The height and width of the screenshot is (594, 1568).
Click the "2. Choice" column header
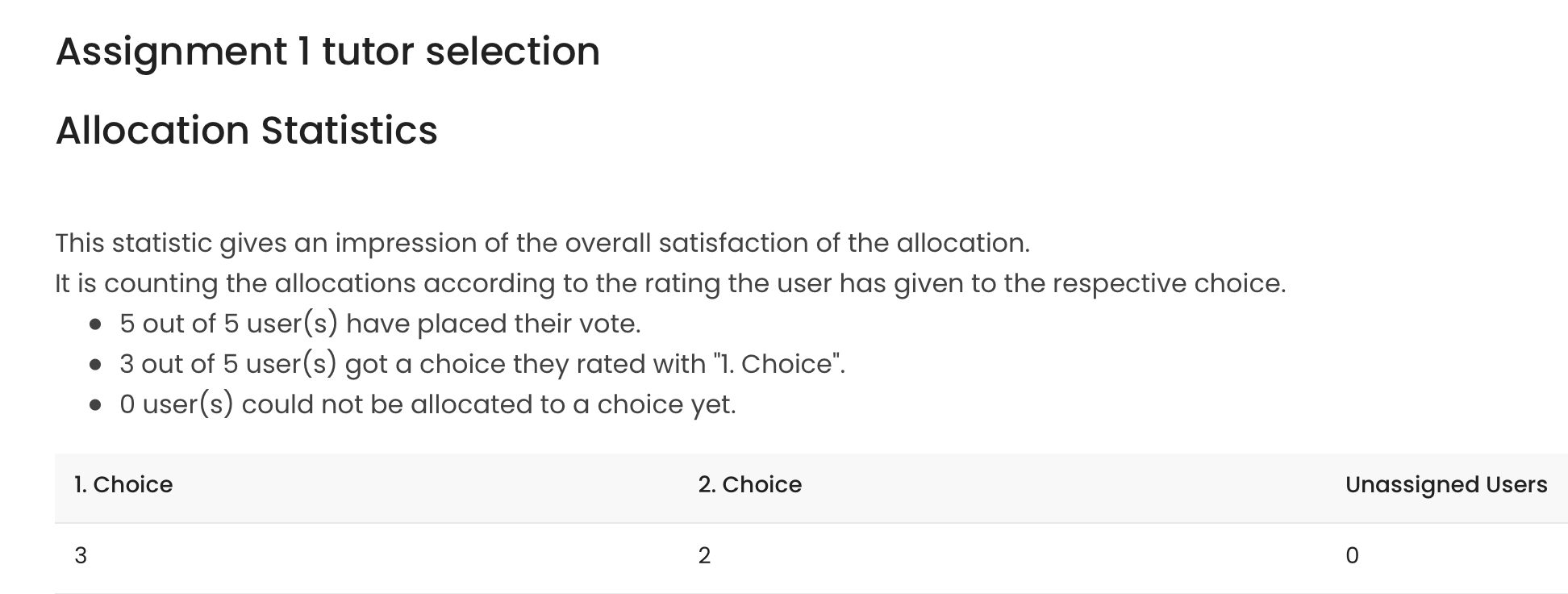(x=750, y=484)
